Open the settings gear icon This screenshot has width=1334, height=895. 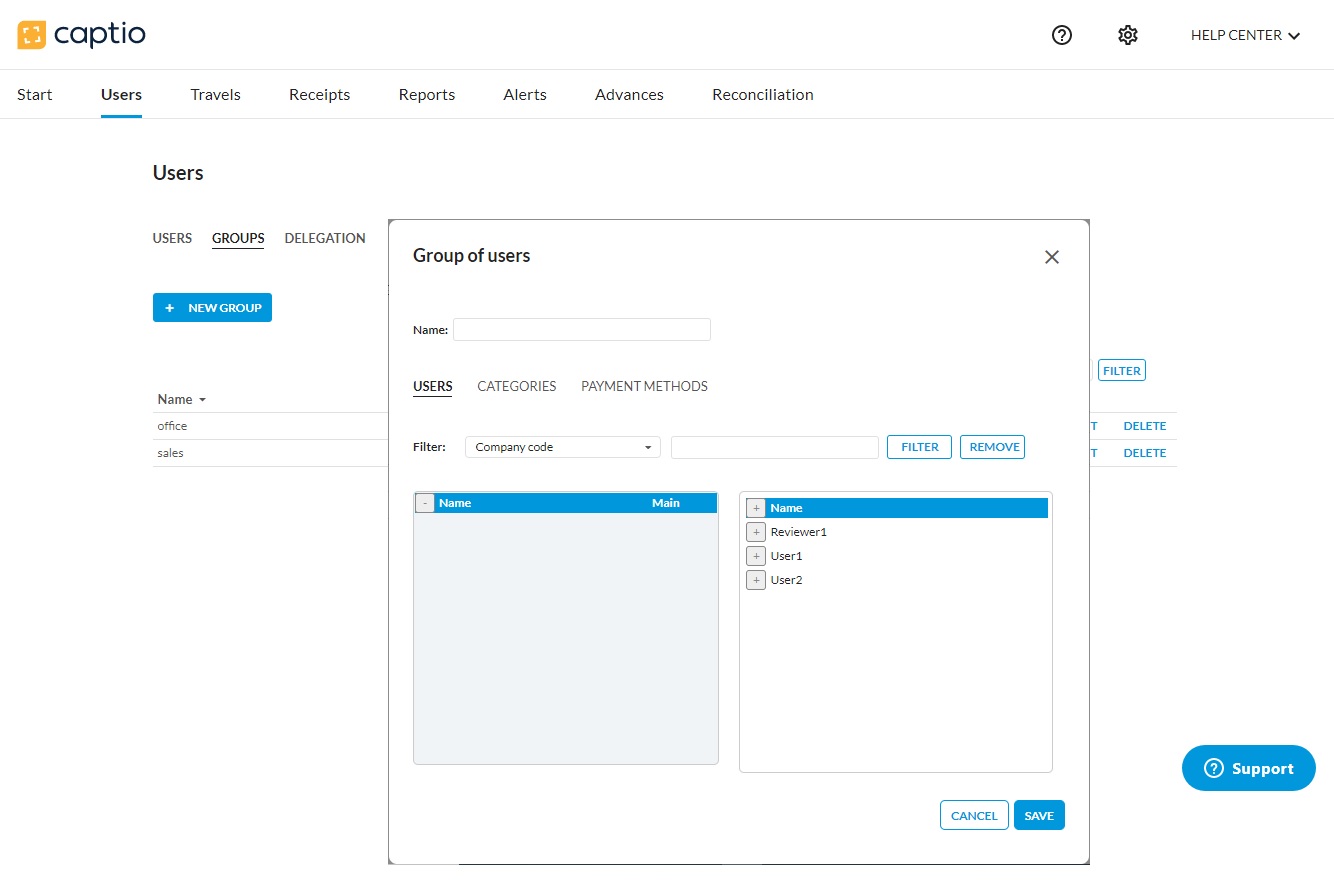(x=1128, y=35)
